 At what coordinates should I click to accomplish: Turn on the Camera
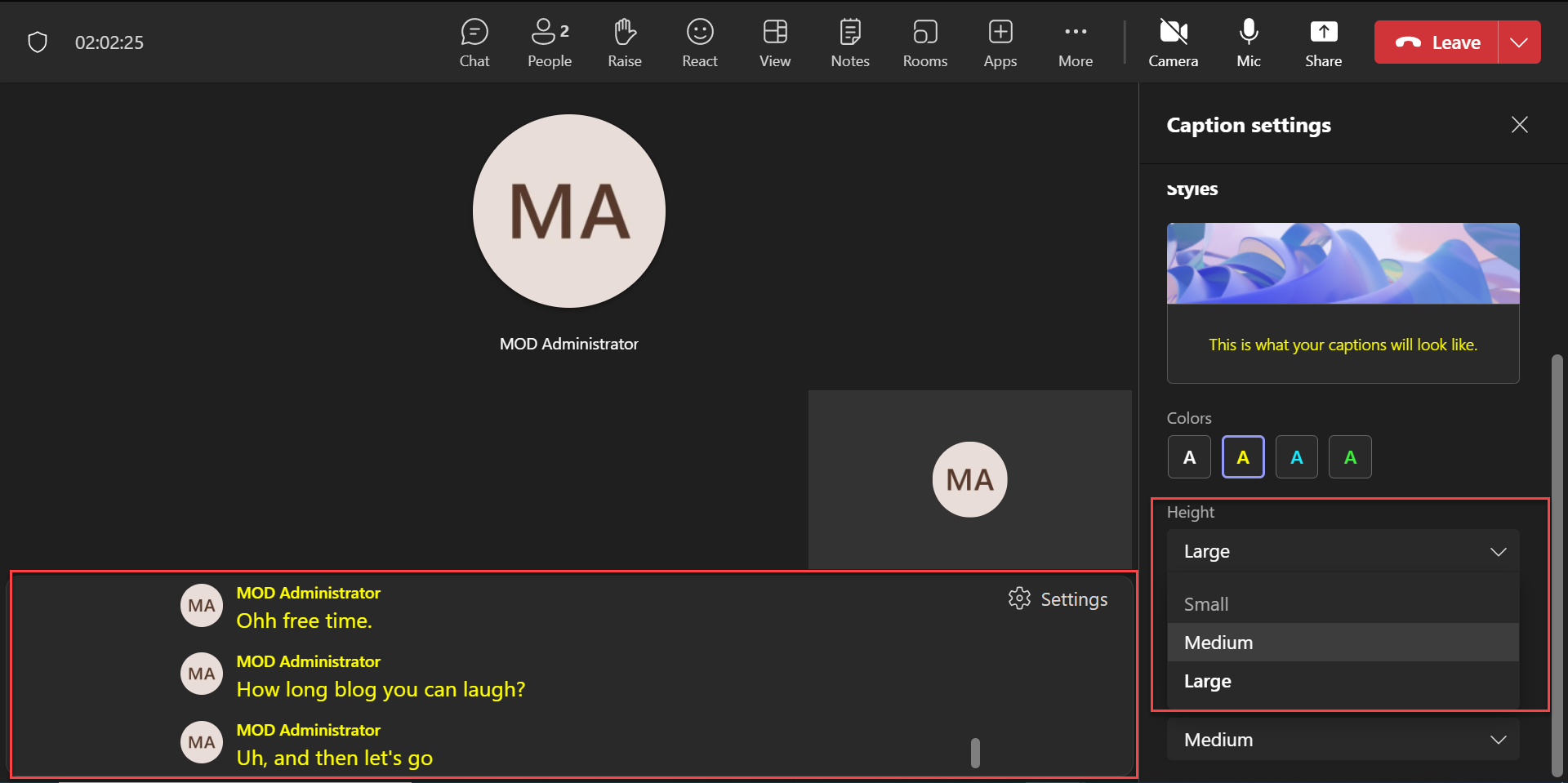[1173, 42]
